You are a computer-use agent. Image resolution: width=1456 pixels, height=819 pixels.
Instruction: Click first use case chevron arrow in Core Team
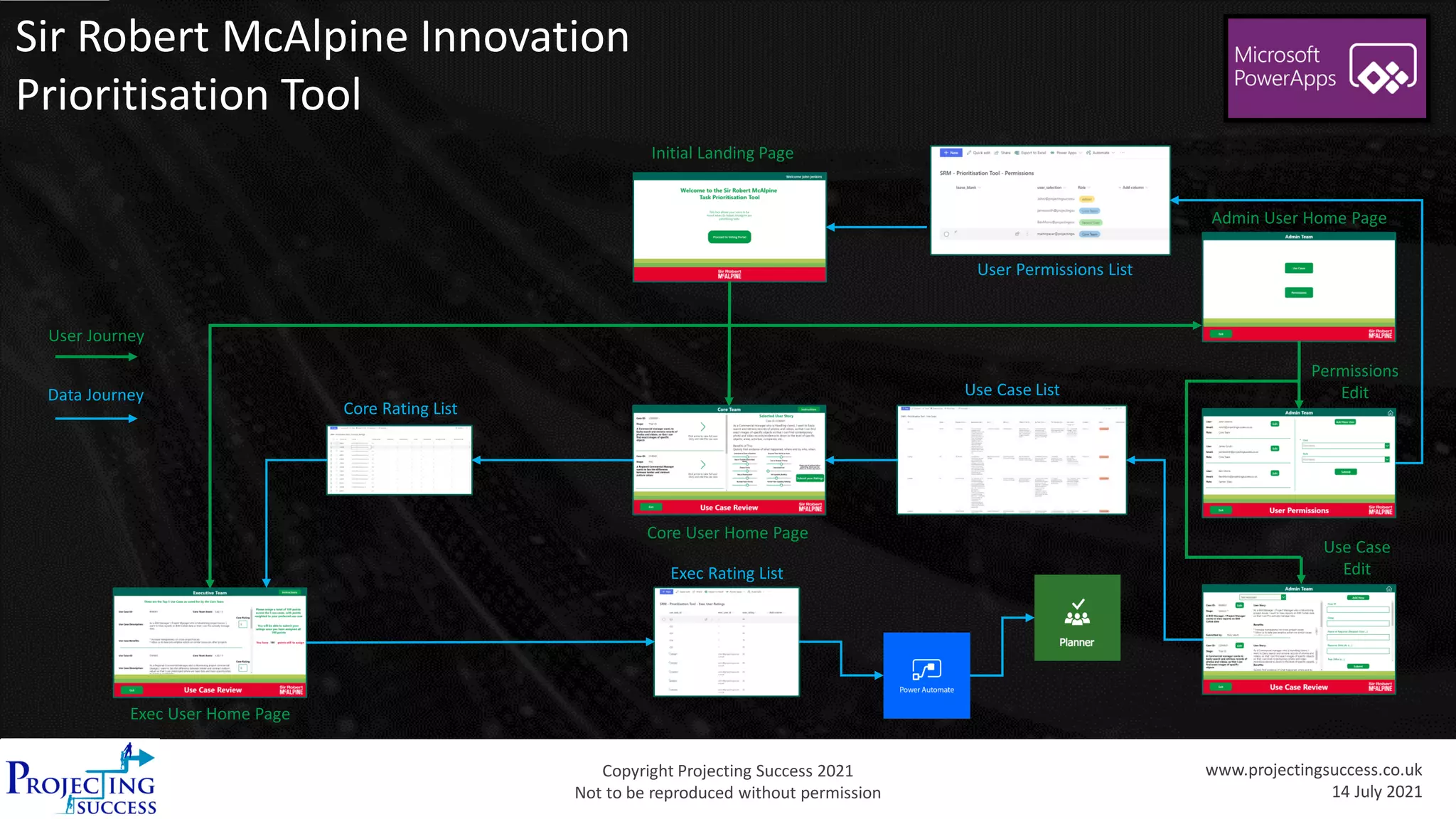702,427
